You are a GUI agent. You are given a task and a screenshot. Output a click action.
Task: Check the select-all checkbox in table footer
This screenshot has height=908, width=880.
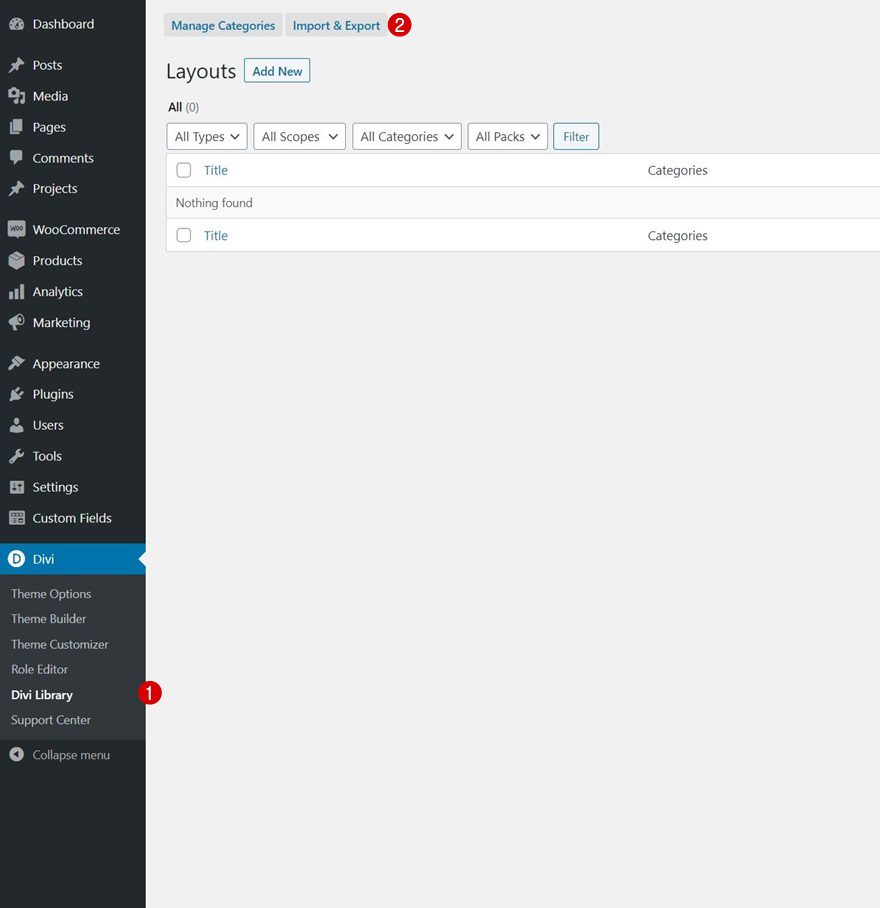pos(183,235)
